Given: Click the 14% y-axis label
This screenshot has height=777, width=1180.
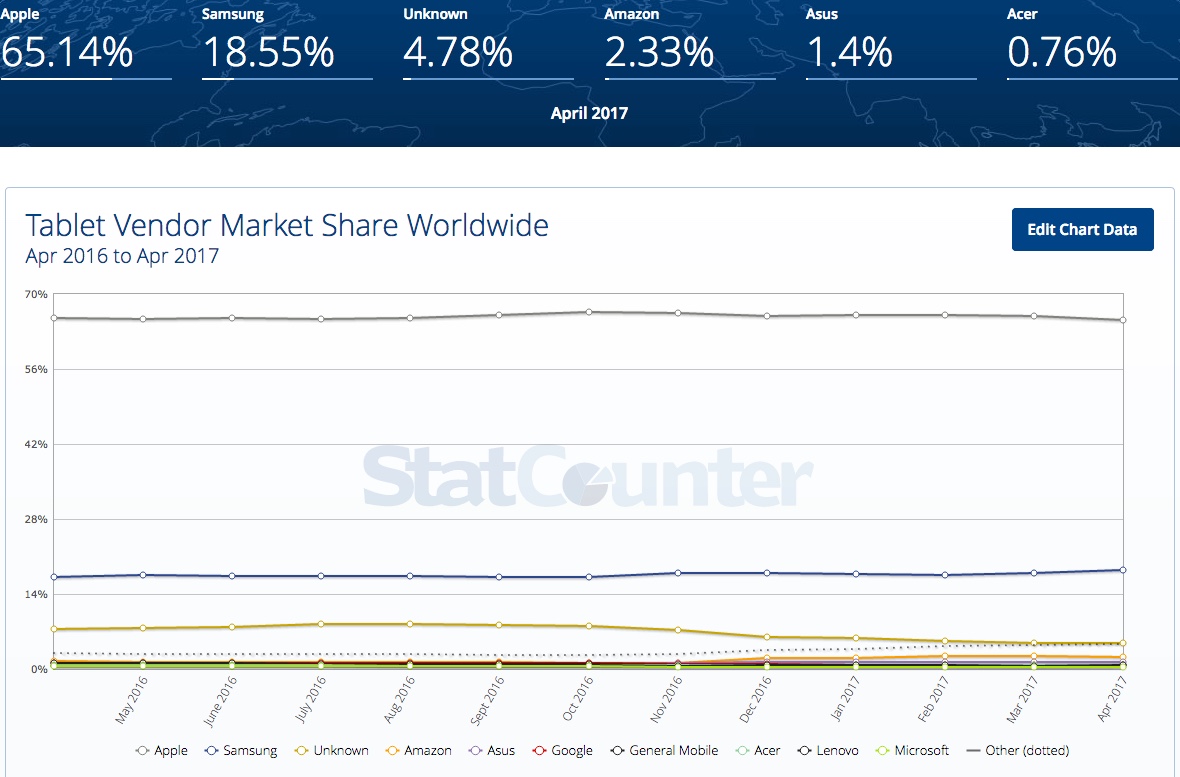Looking at the screenshot, I should pyautogui.click(x=36, y=594).
